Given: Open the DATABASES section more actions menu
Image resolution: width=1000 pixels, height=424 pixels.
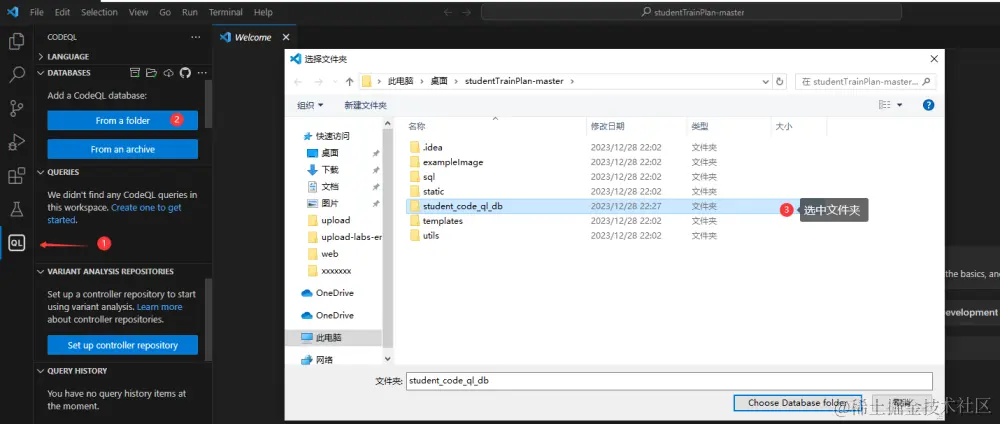Looking at the screenshot, I should pyautogui.click(x=202, y=73).
